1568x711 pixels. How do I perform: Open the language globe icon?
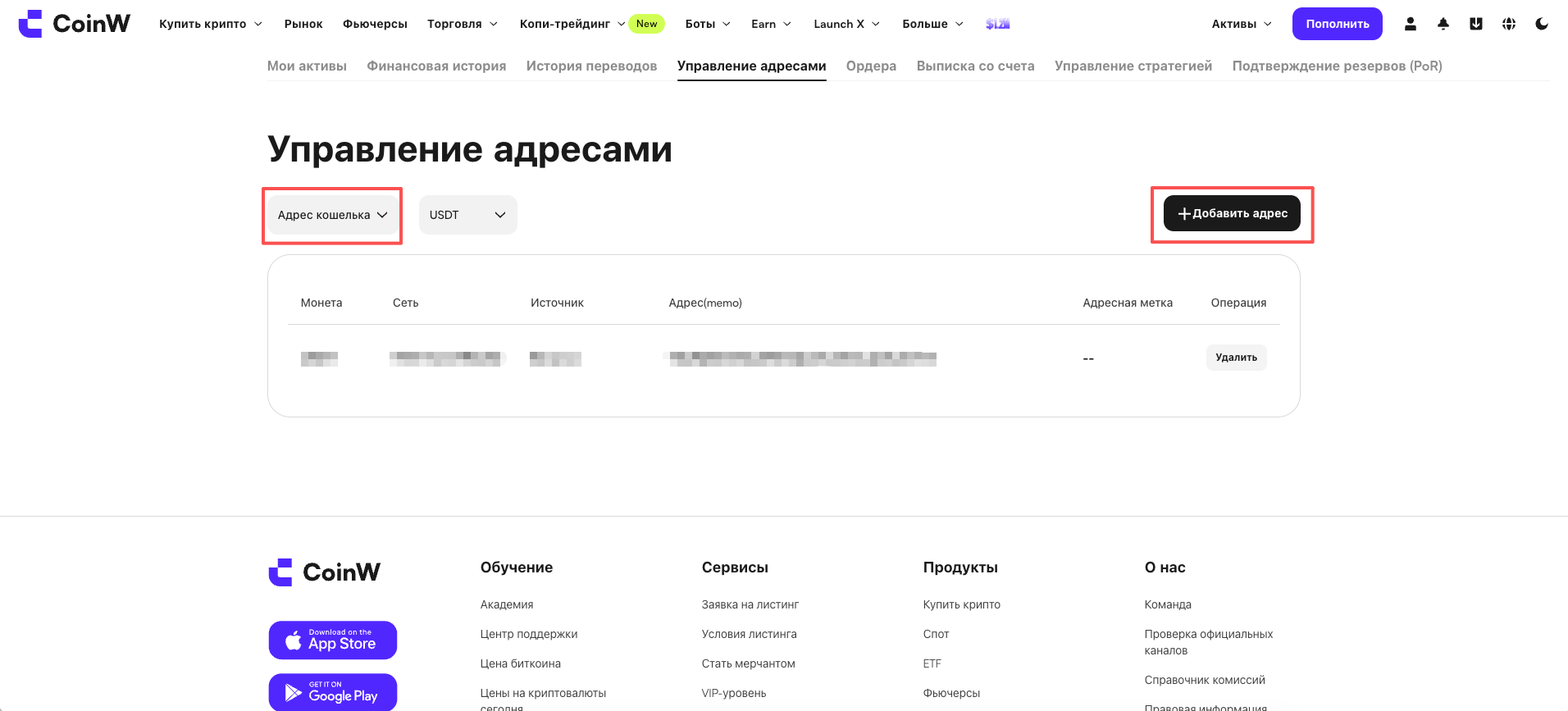1509,24
